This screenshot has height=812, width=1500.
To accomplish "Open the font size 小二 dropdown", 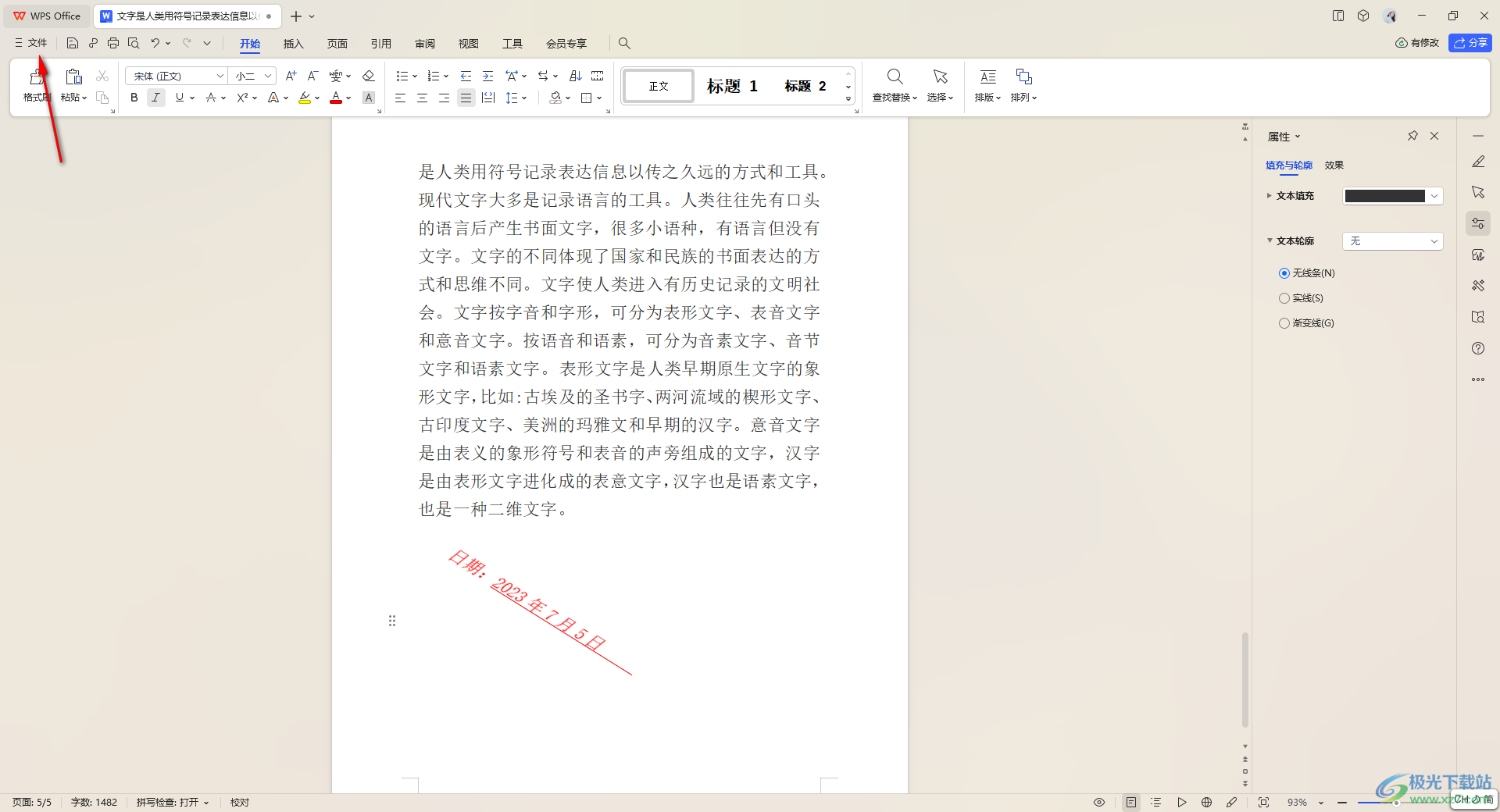I will pyautogui.click(x=267, y=76).
